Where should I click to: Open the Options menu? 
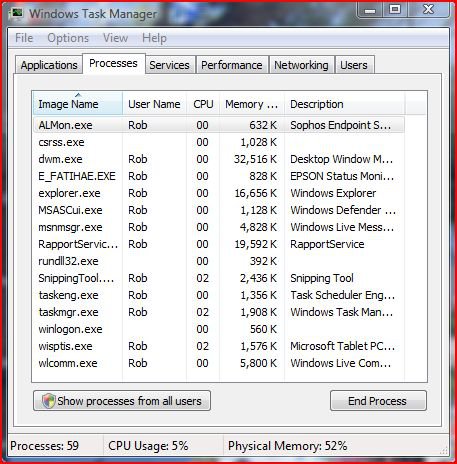click(x=68, y=38)
